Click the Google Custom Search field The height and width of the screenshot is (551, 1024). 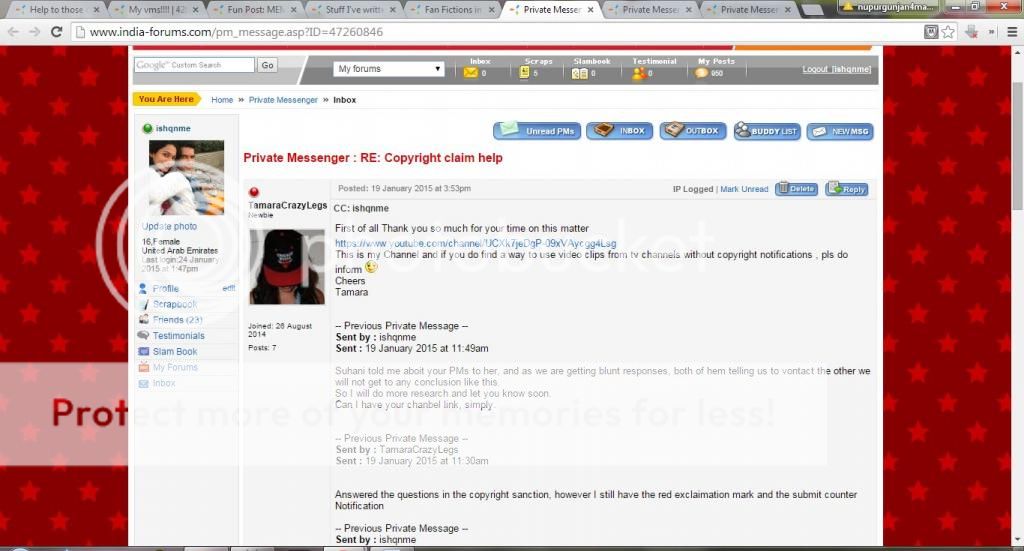(x=195, y=65)
